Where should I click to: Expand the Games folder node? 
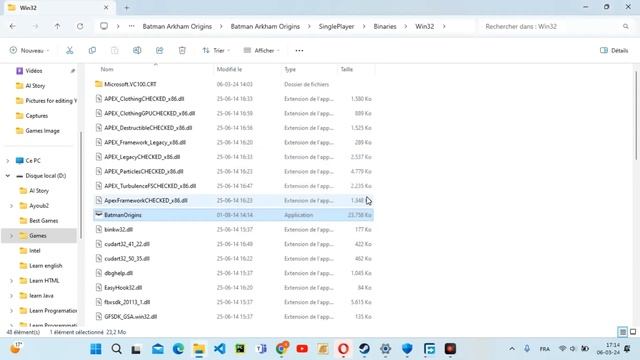click(x=11, y=236)
